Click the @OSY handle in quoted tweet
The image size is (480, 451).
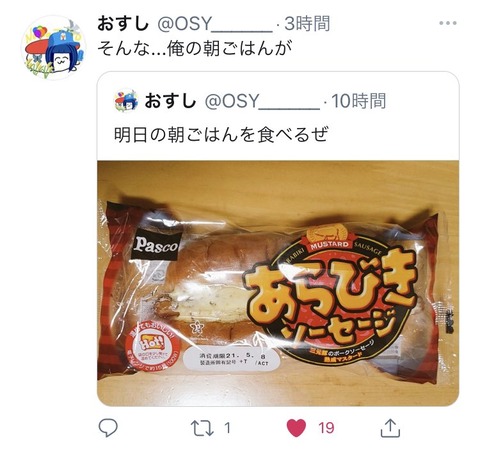point(262,101)
